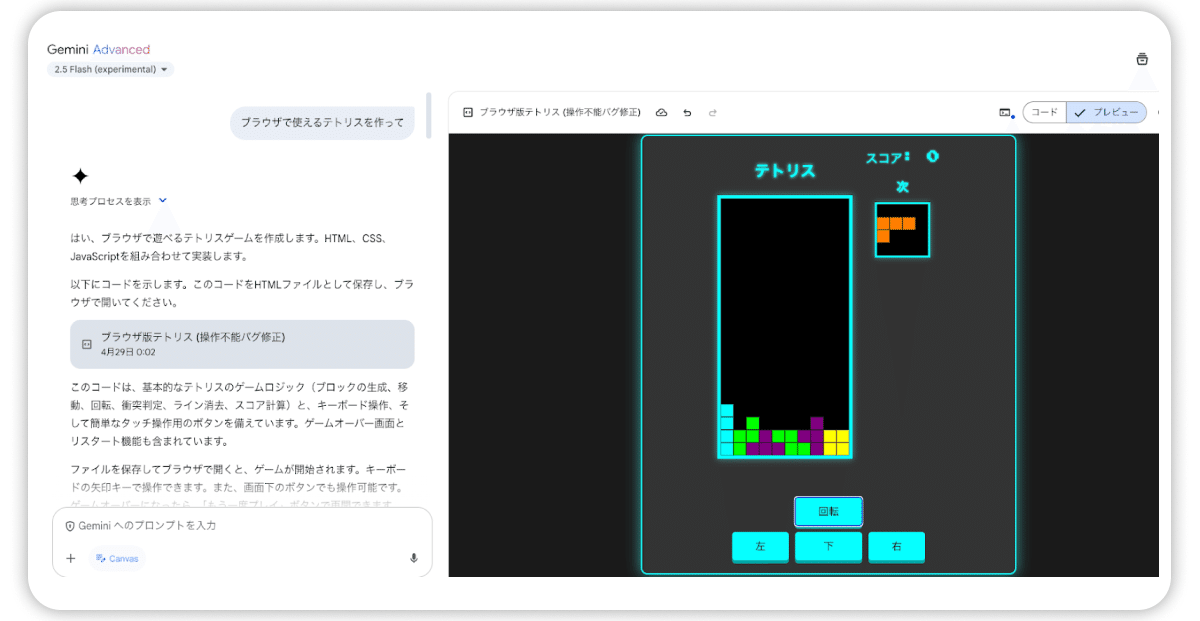Activate the microphone icon for voice input
Viewport: 1200px width, 621px height.
(x=413, y=558)
